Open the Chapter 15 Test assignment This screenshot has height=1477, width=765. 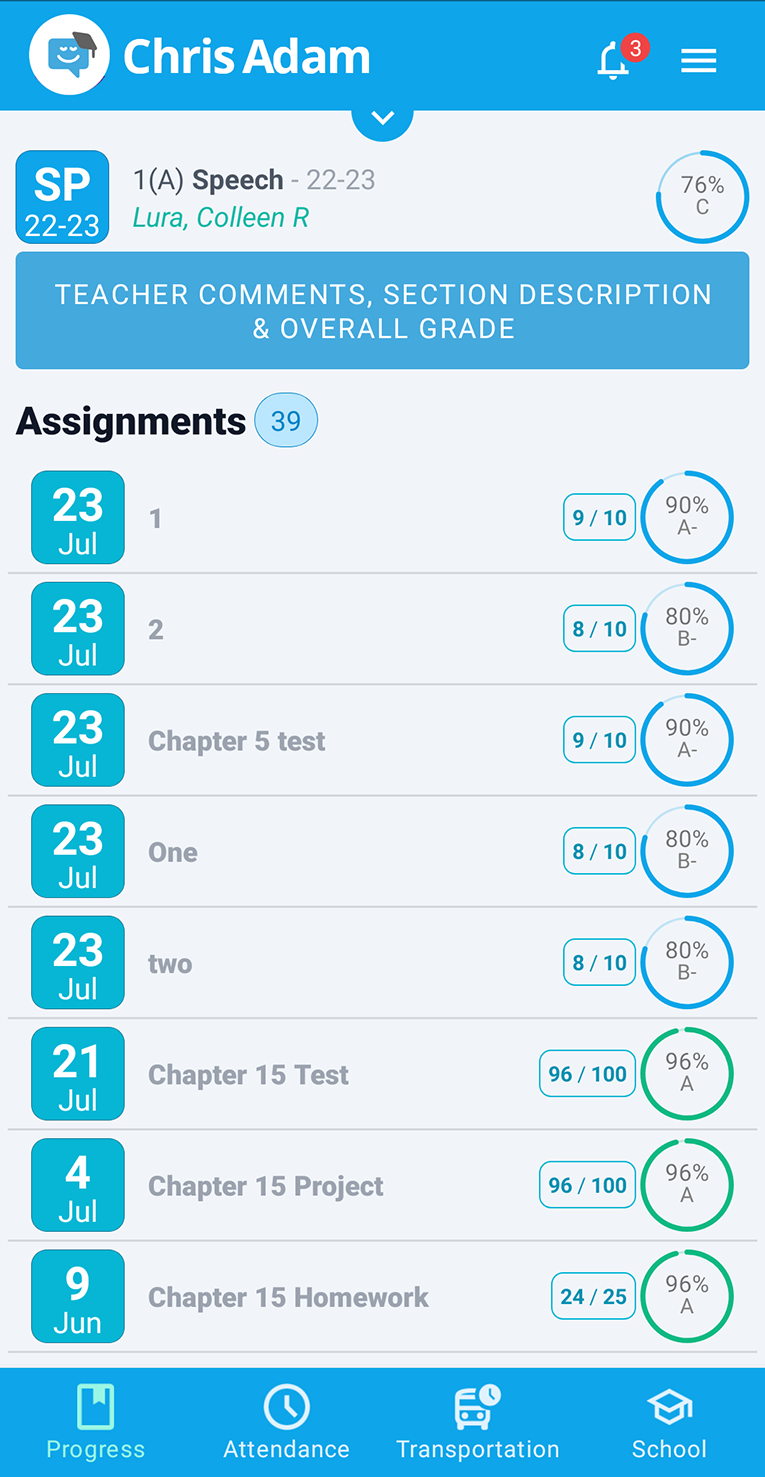[248, 1075]
